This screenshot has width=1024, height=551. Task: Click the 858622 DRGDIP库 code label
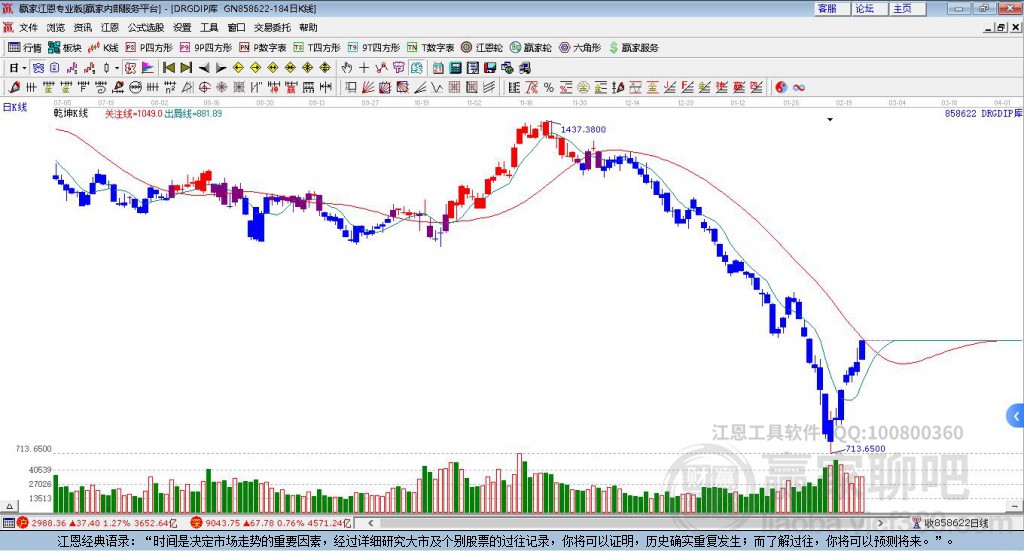point(984,114)
